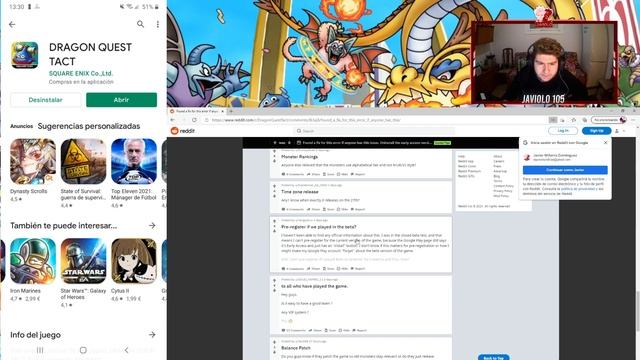
Task: Tap the Dragon Quest Tact app icon
Action: pyautogui.click(x=24, y=55)
